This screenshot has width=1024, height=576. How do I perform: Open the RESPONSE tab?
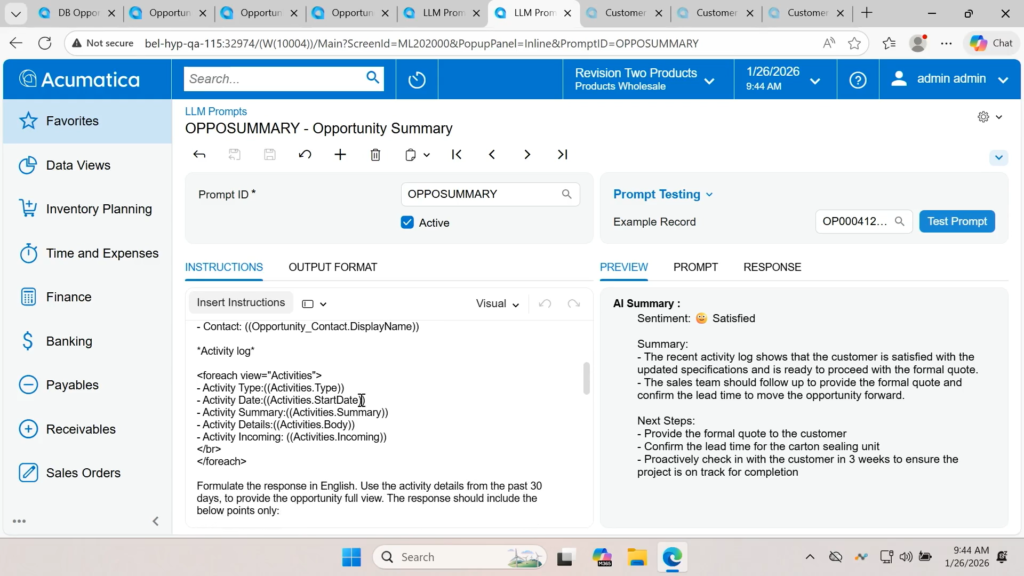(x=772, y=267)
